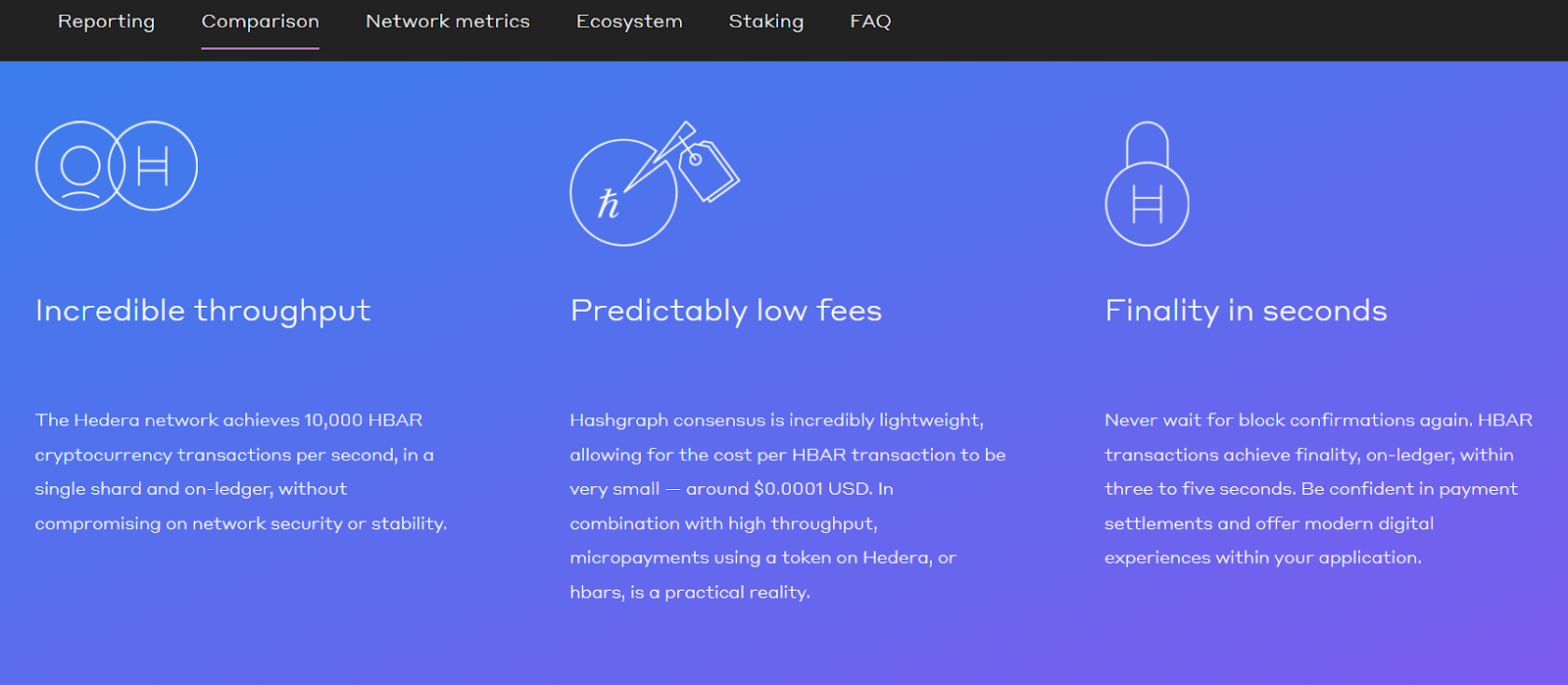Screen dimensions: 1568x685
Task: Click the Hashgraph consensus fees paragraph
Action: click(x=787, y=506)
